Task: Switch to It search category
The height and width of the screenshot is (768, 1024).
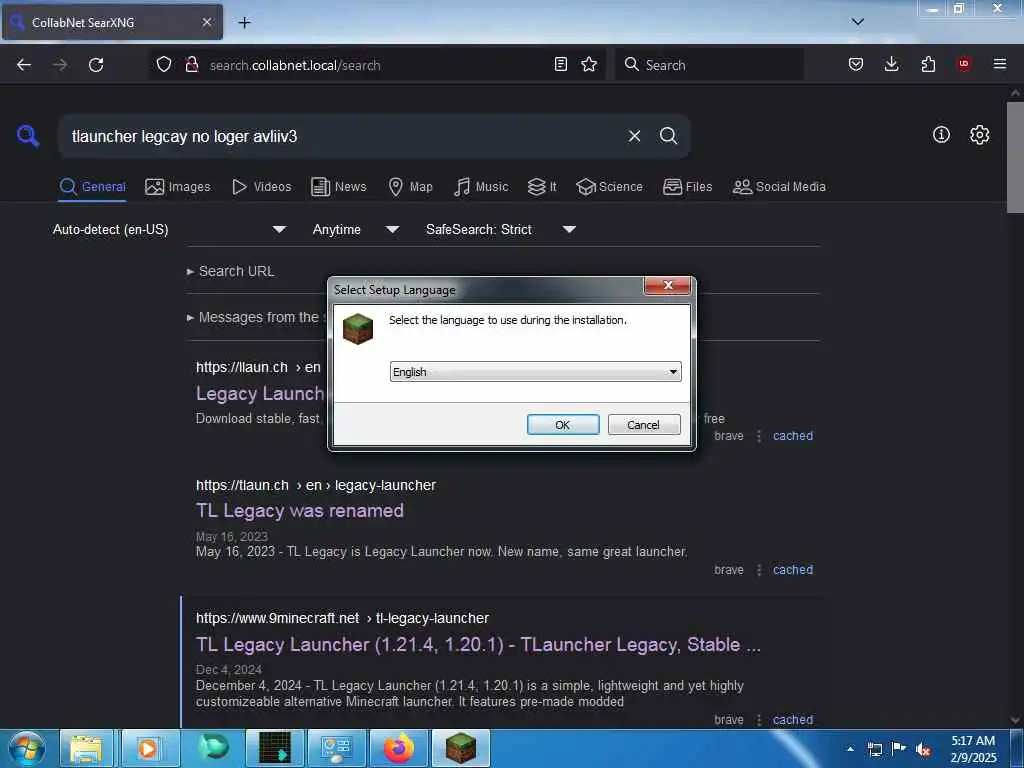Action: (542, 187)
